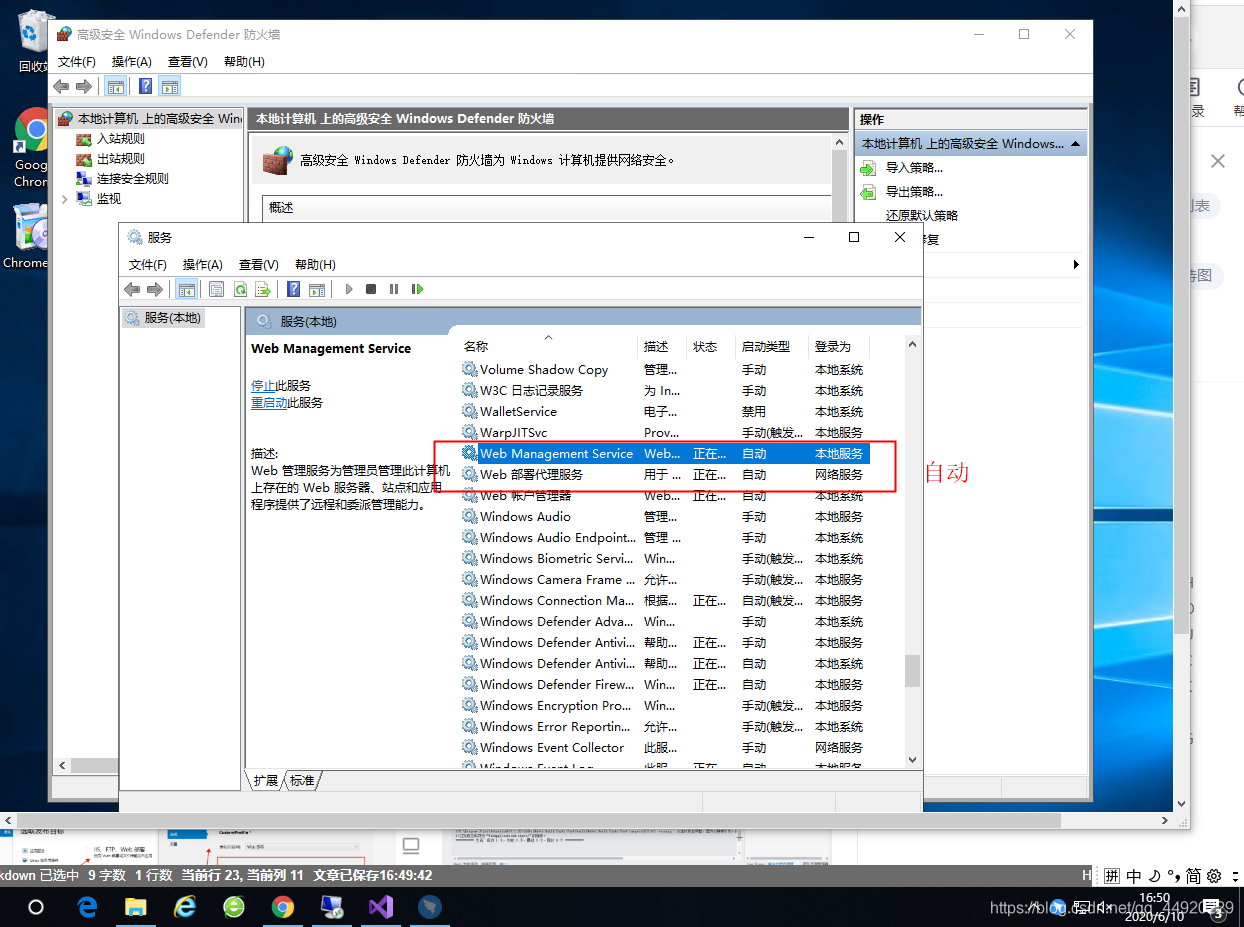Viewport: 1244px width, 927px height.
Task: Select 出站规则 in firewall tree
Action: tap(121, 159)
